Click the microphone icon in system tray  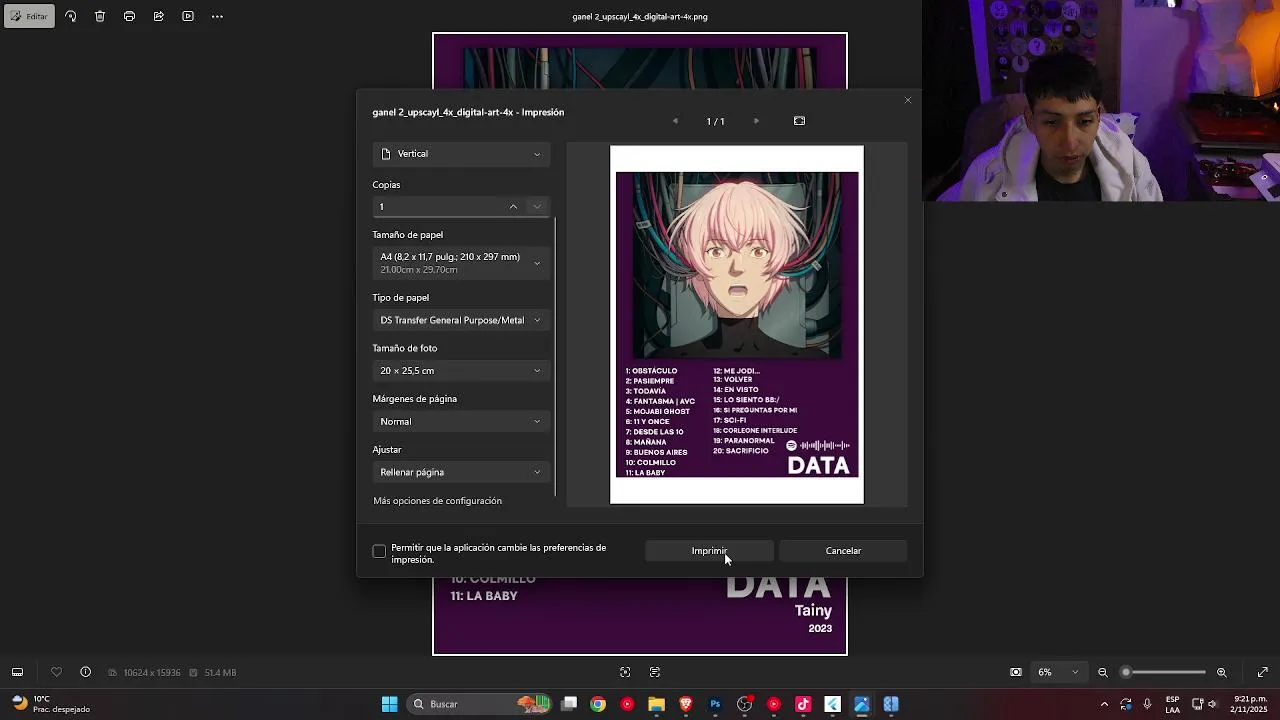1147,704
